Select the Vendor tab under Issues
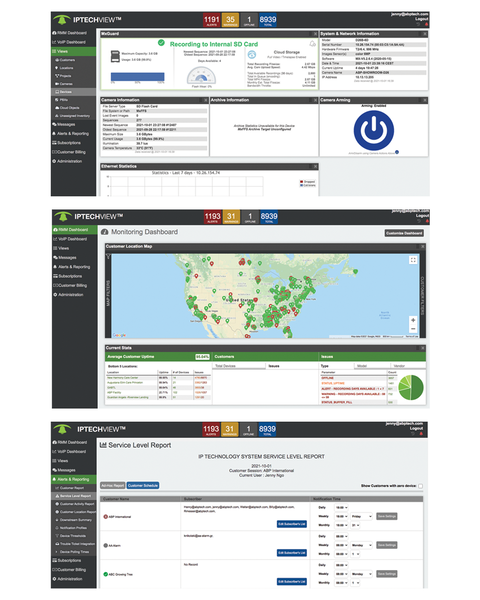The width and height of the screenshot is (480, 600). point(399,366)
